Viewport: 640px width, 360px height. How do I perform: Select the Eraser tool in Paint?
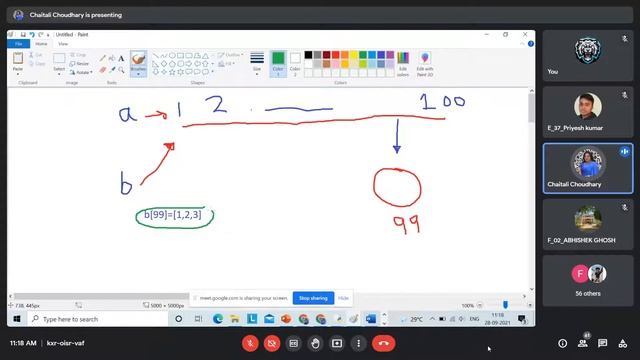click(102, 70)
